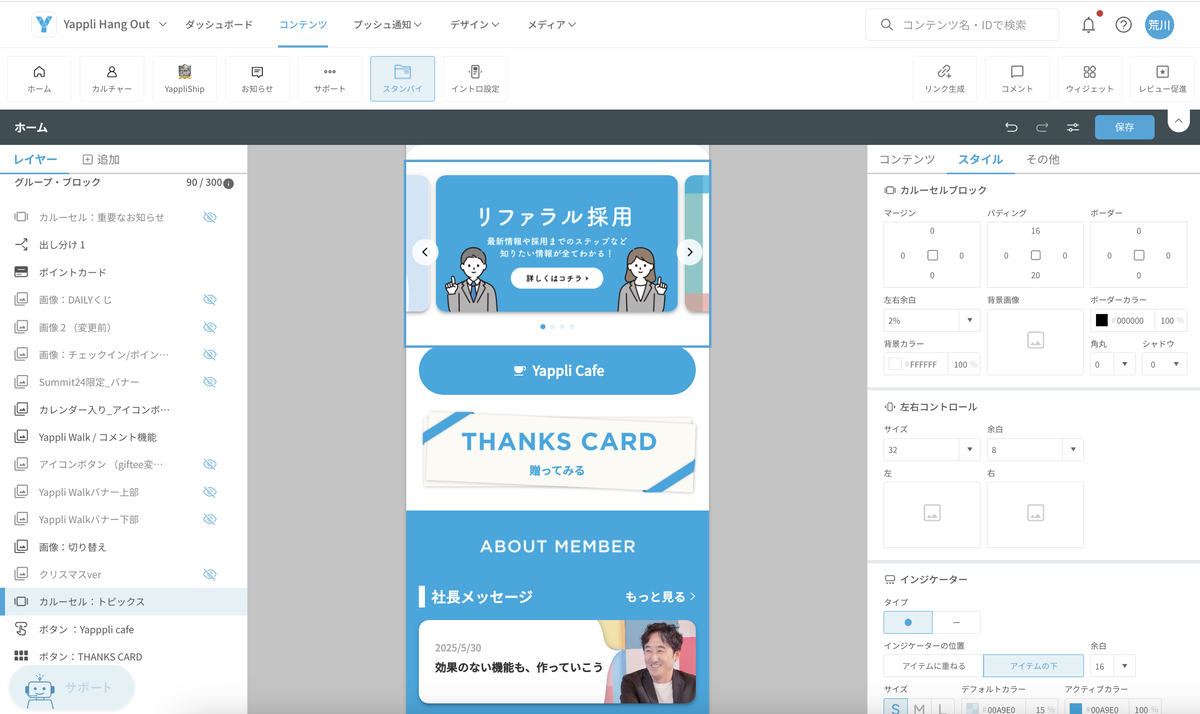Open the 角丸 dropdown

[1112, 365]
